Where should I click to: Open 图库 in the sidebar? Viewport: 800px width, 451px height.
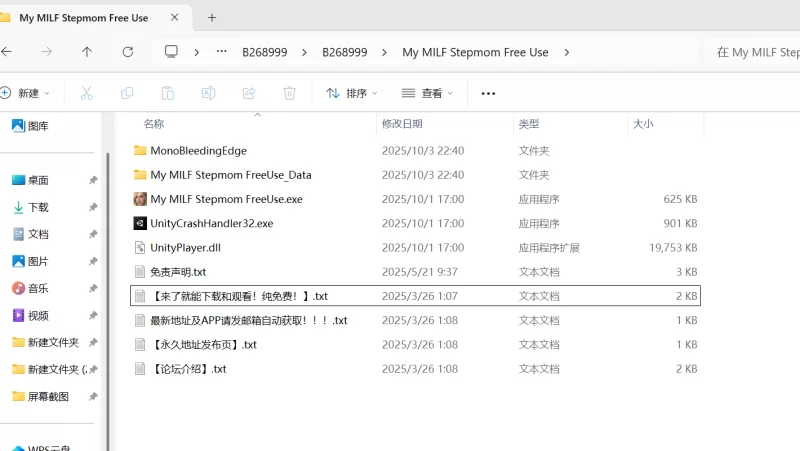click(30, 126)
